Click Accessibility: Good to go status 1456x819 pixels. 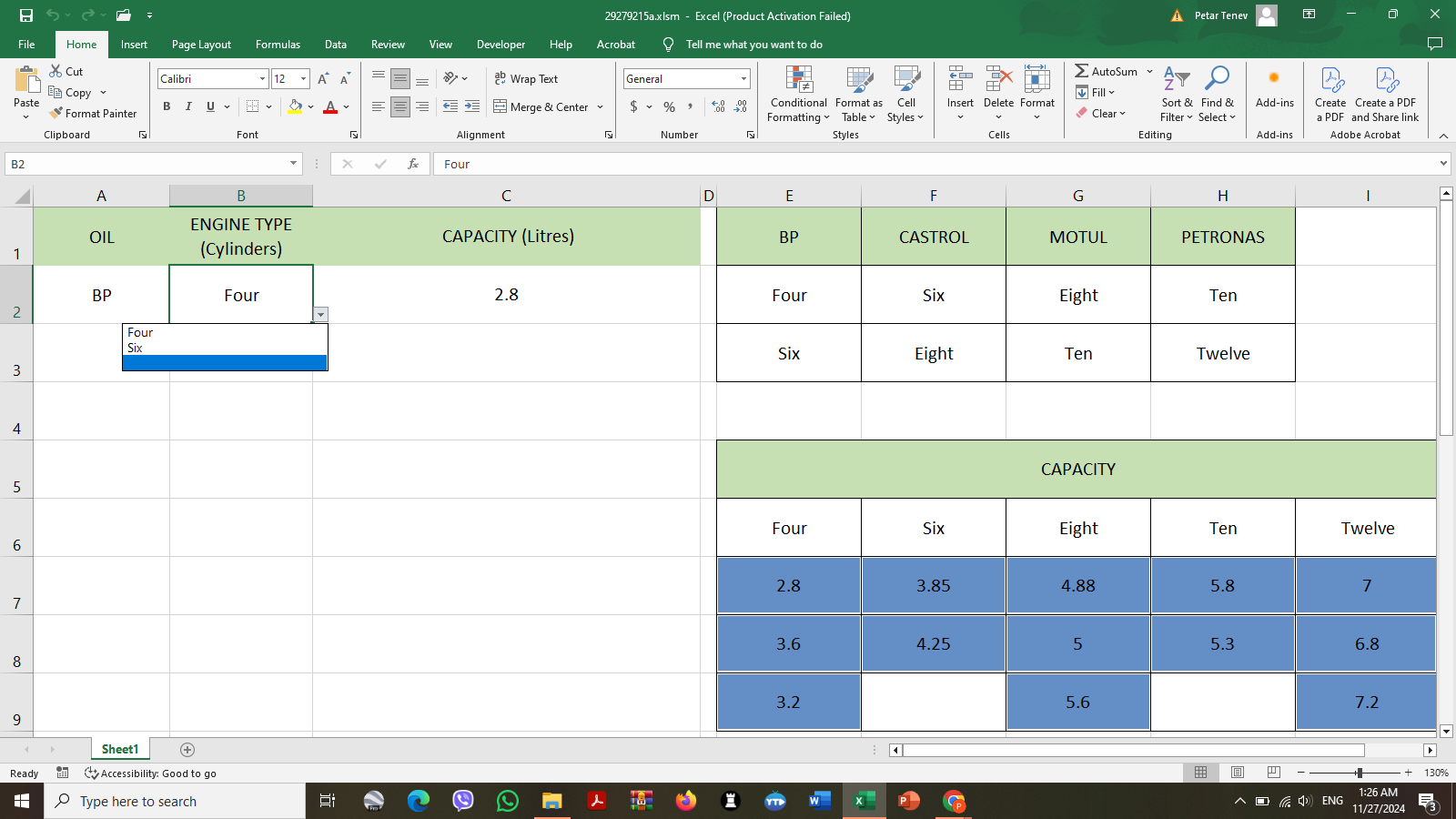(150, 773)
